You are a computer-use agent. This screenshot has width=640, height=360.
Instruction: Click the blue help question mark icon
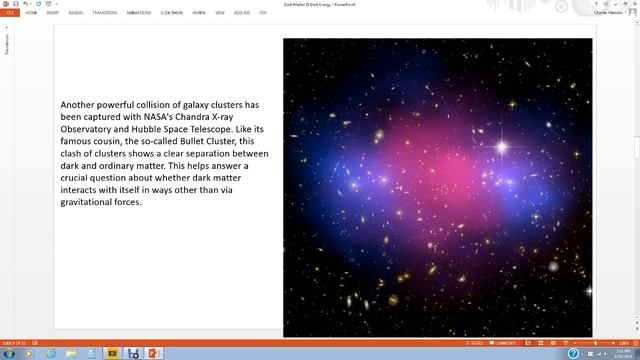point(573,353)
